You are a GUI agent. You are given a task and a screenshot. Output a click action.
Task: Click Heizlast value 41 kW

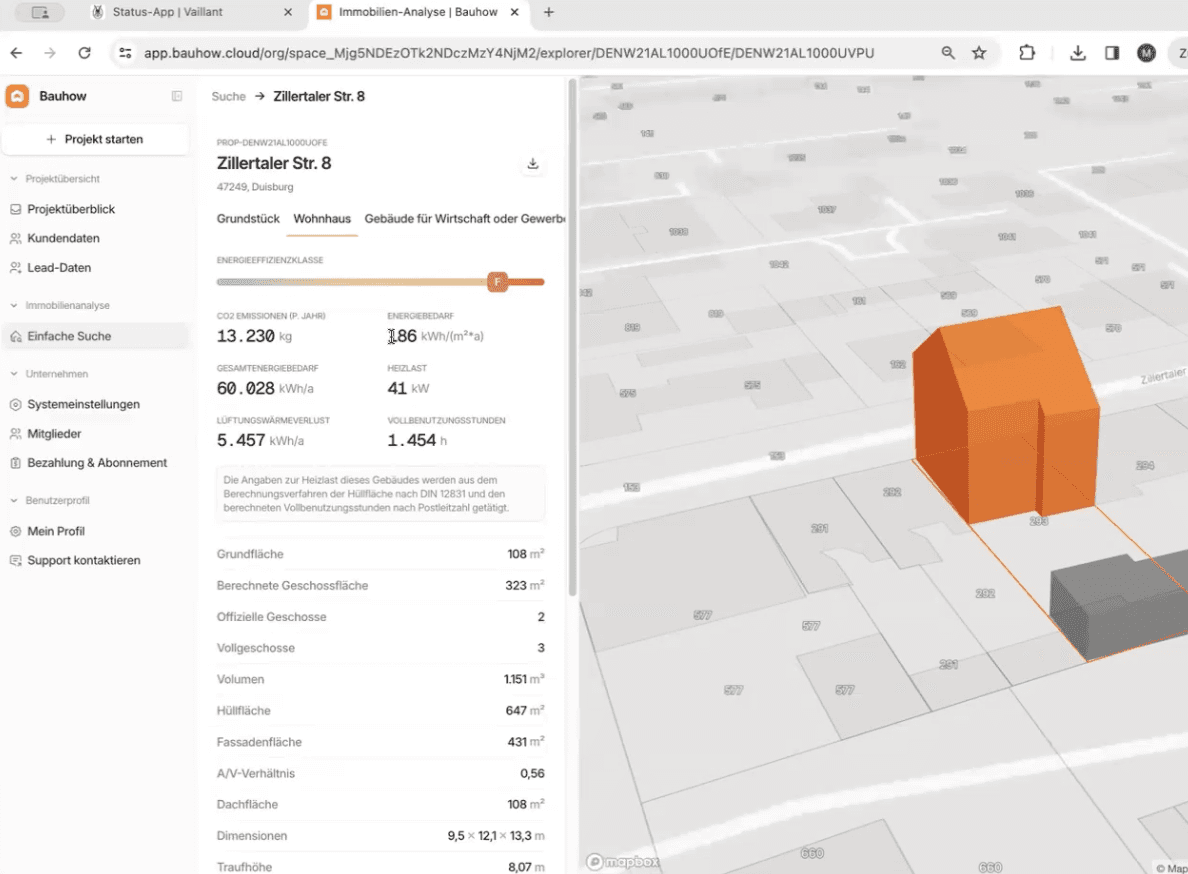point(408,389)
